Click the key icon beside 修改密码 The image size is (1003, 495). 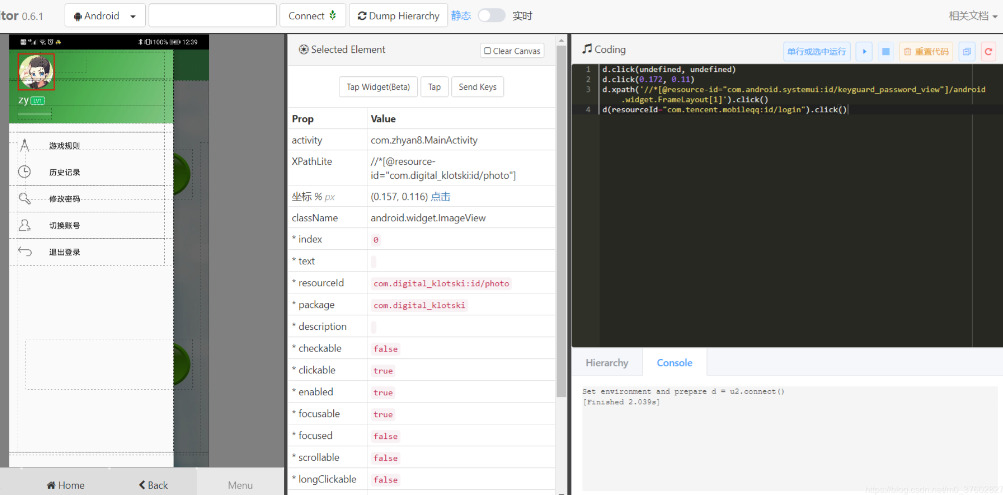coord(25,199)
